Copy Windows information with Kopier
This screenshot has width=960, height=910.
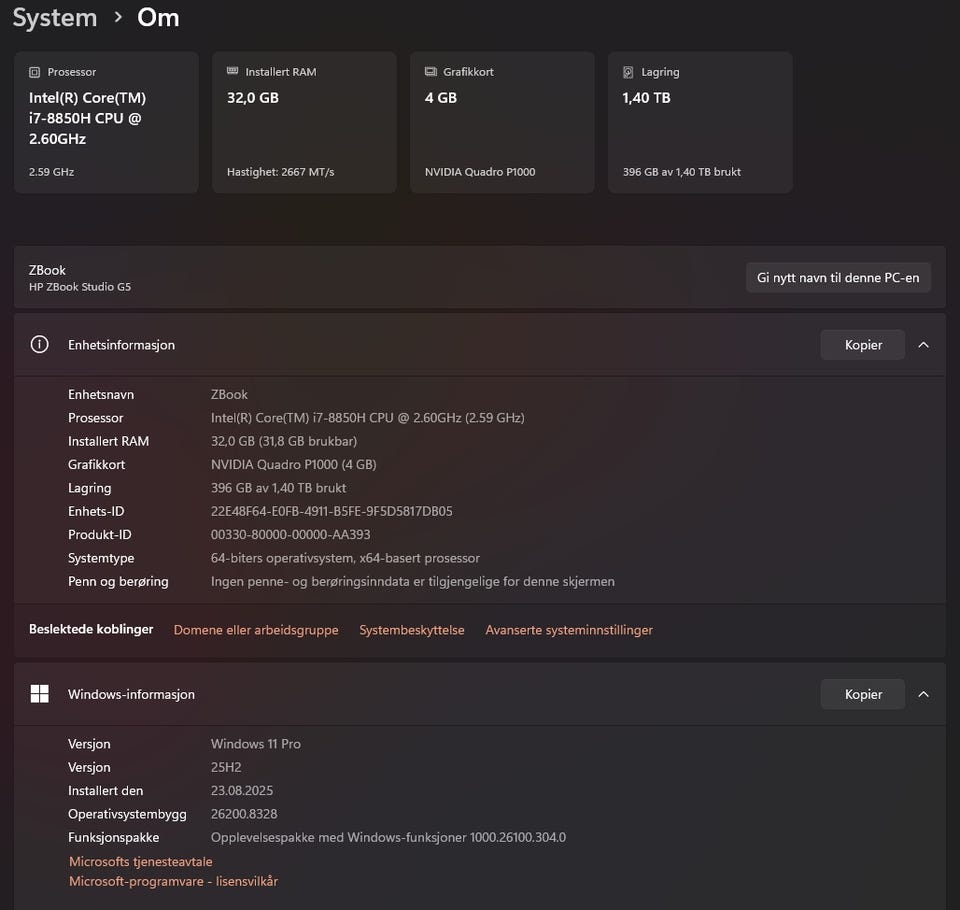[863, 694]
